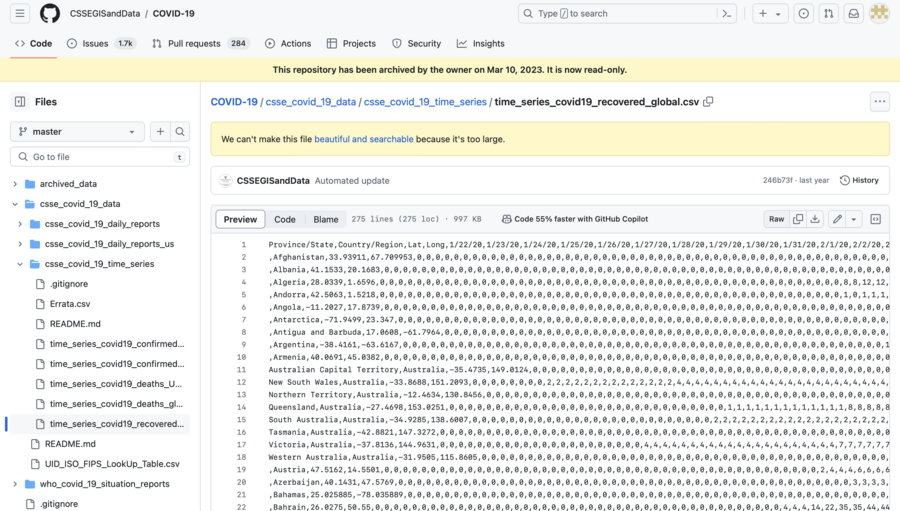Open the pull requests icon in header

829,13
